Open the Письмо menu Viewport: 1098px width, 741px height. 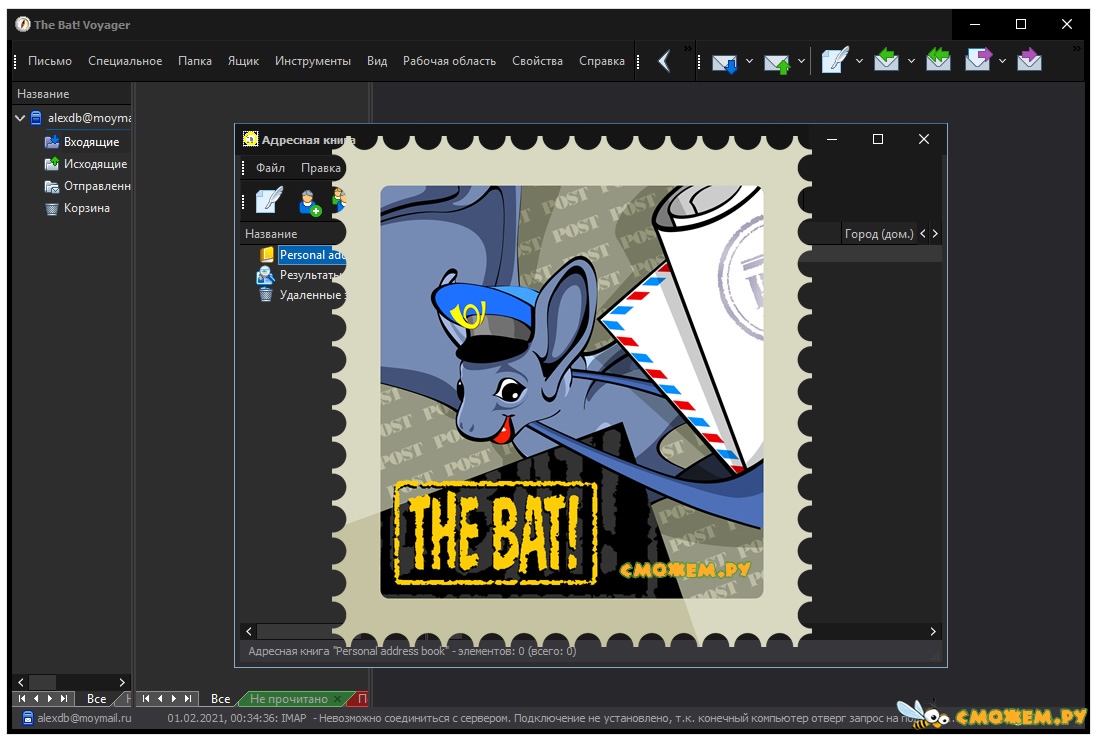[50, 61]
